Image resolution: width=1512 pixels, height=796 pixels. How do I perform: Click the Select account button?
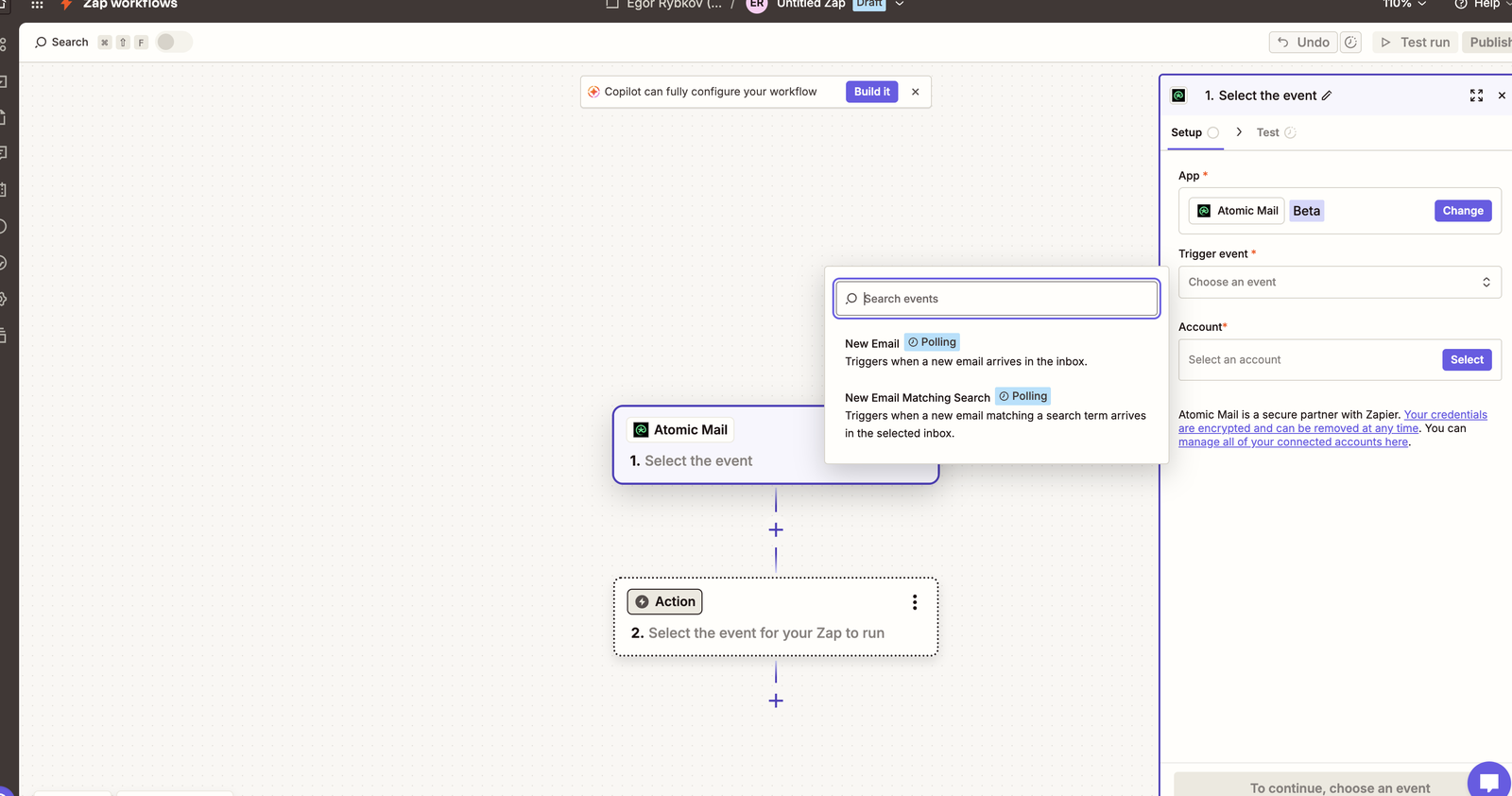point(1467,360)
